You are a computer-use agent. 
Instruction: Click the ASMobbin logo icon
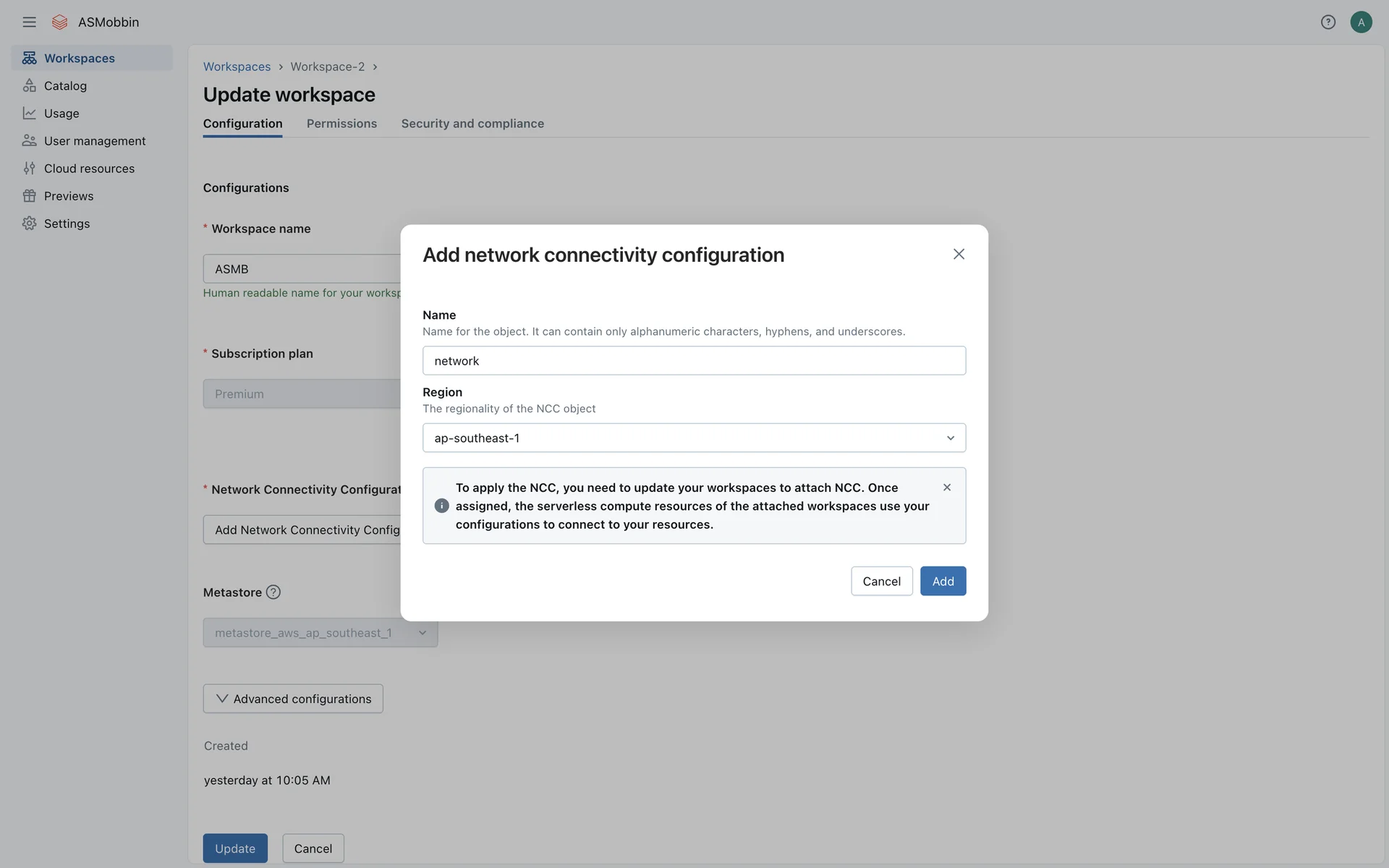60,22
